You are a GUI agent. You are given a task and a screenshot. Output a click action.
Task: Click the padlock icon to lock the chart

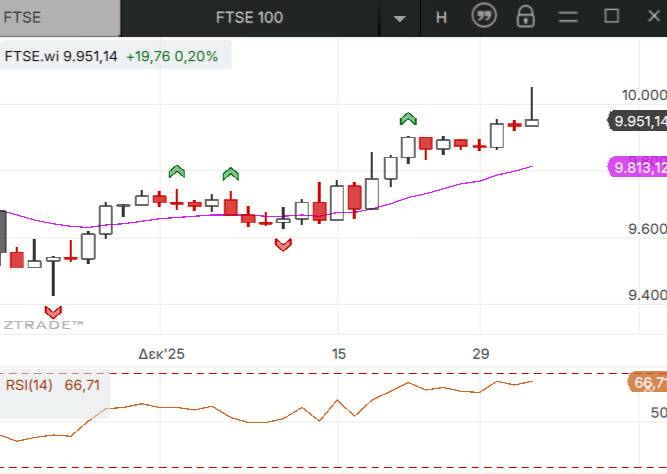[525, 17]
